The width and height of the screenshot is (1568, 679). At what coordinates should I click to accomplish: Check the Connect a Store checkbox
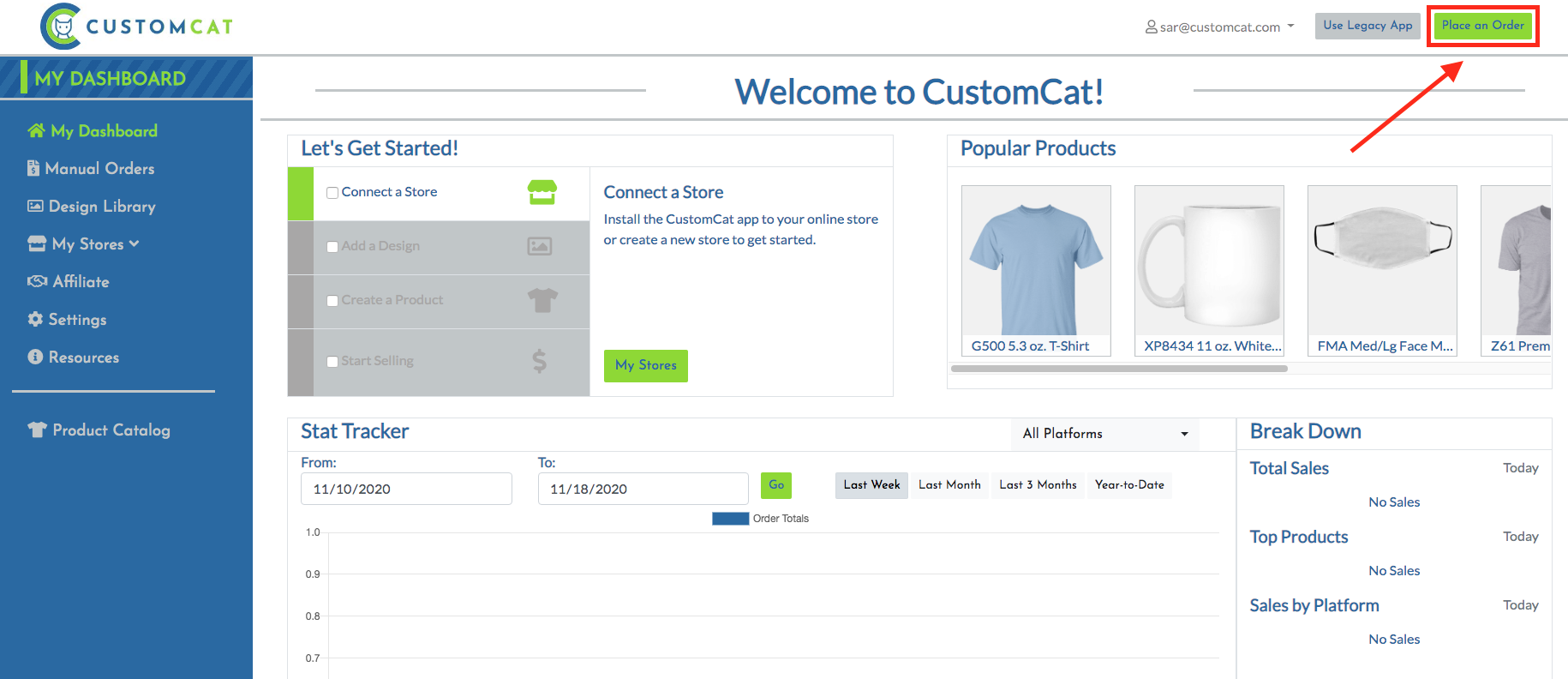pyautogui.click(x=332, y=193)
